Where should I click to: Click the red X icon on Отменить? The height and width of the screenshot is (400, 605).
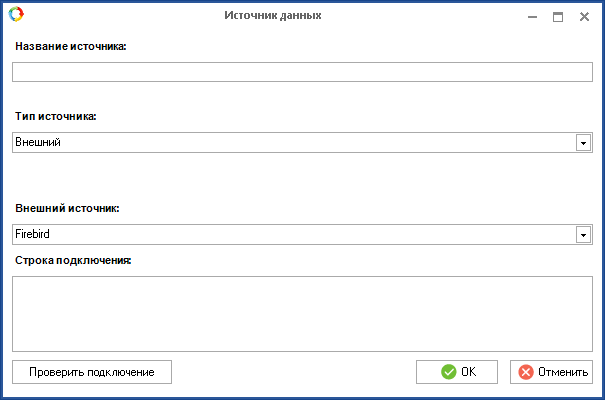click(526, 372)
